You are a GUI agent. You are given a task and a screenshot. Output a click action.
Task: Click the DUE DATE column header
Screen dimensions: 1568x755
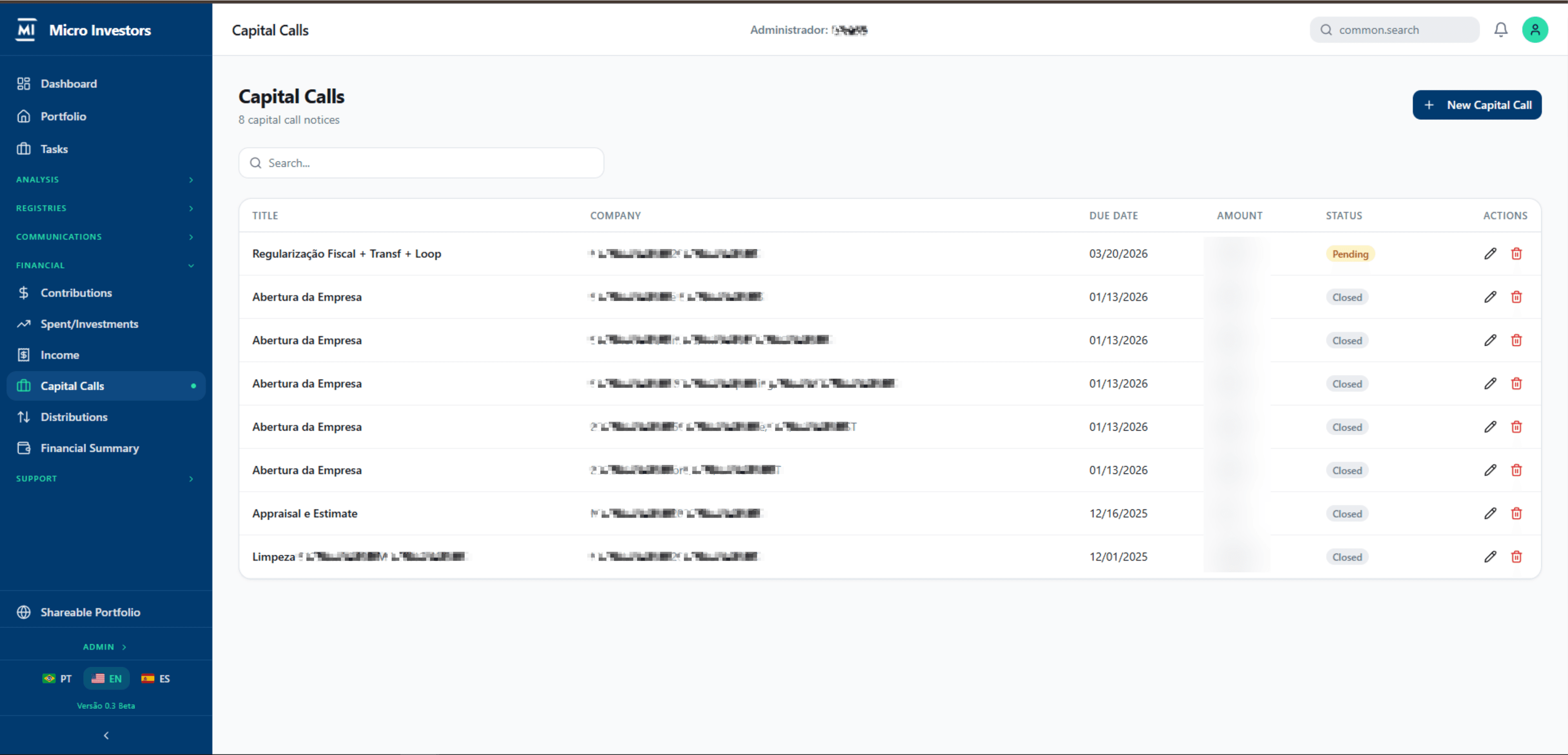coord(1113,216)
